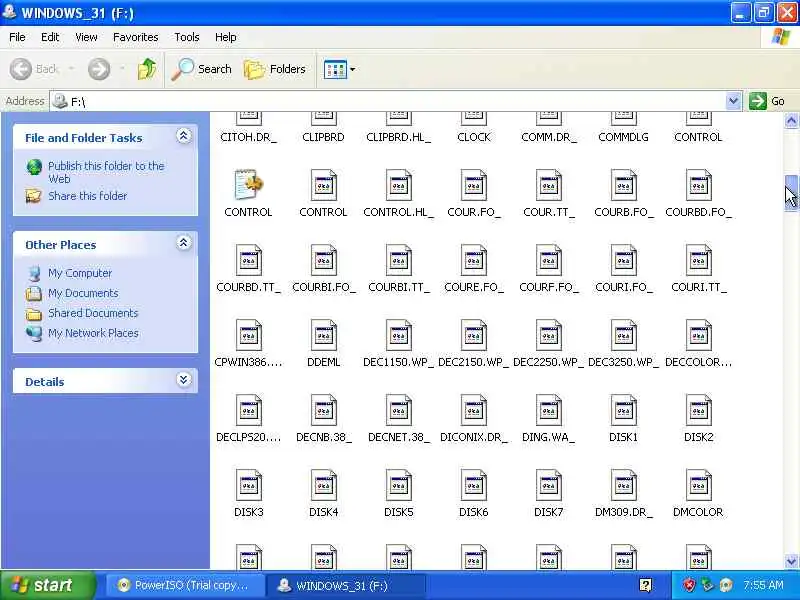Select the DISK2 file icon
This screenshot has width=800, height=600.
click(698, 410)
